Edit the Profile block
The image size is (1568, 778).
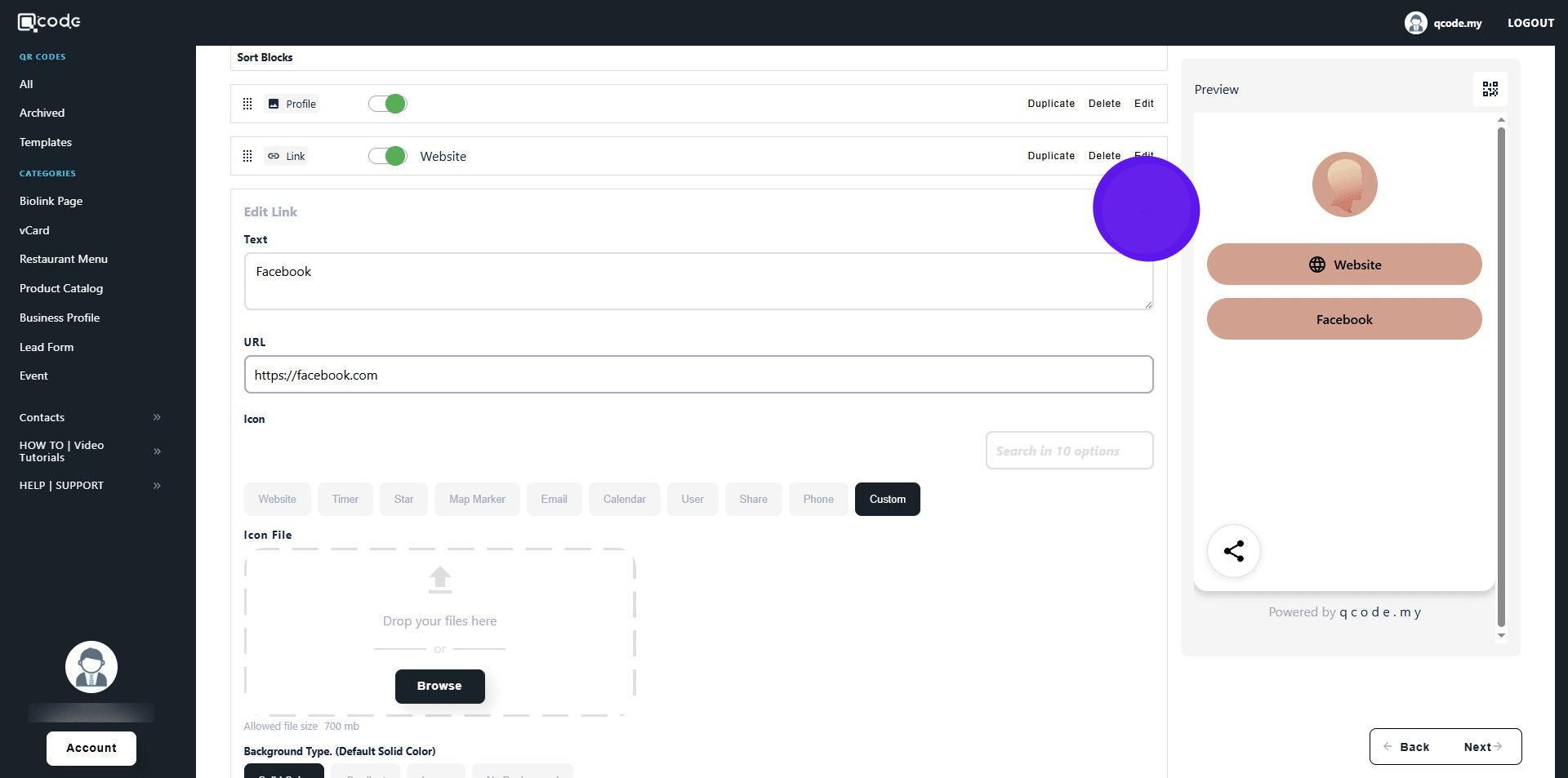[x=1143, y=104]
